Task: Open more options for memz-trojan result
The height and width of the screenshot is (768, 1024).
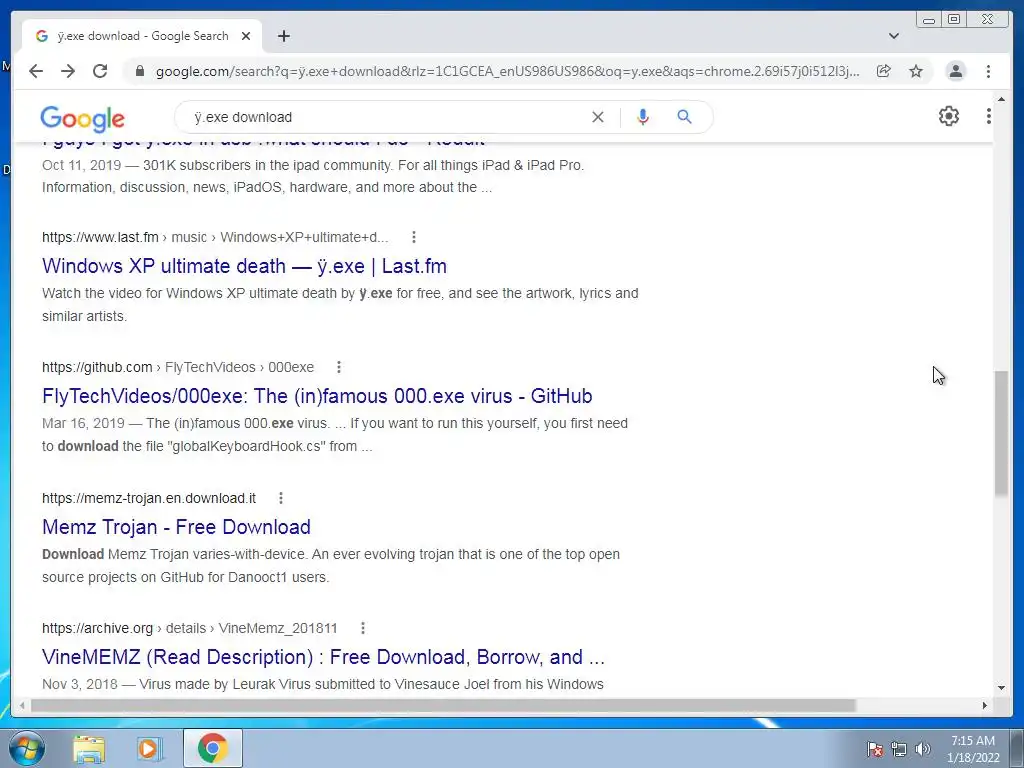Action: click(x=281, y=498)
